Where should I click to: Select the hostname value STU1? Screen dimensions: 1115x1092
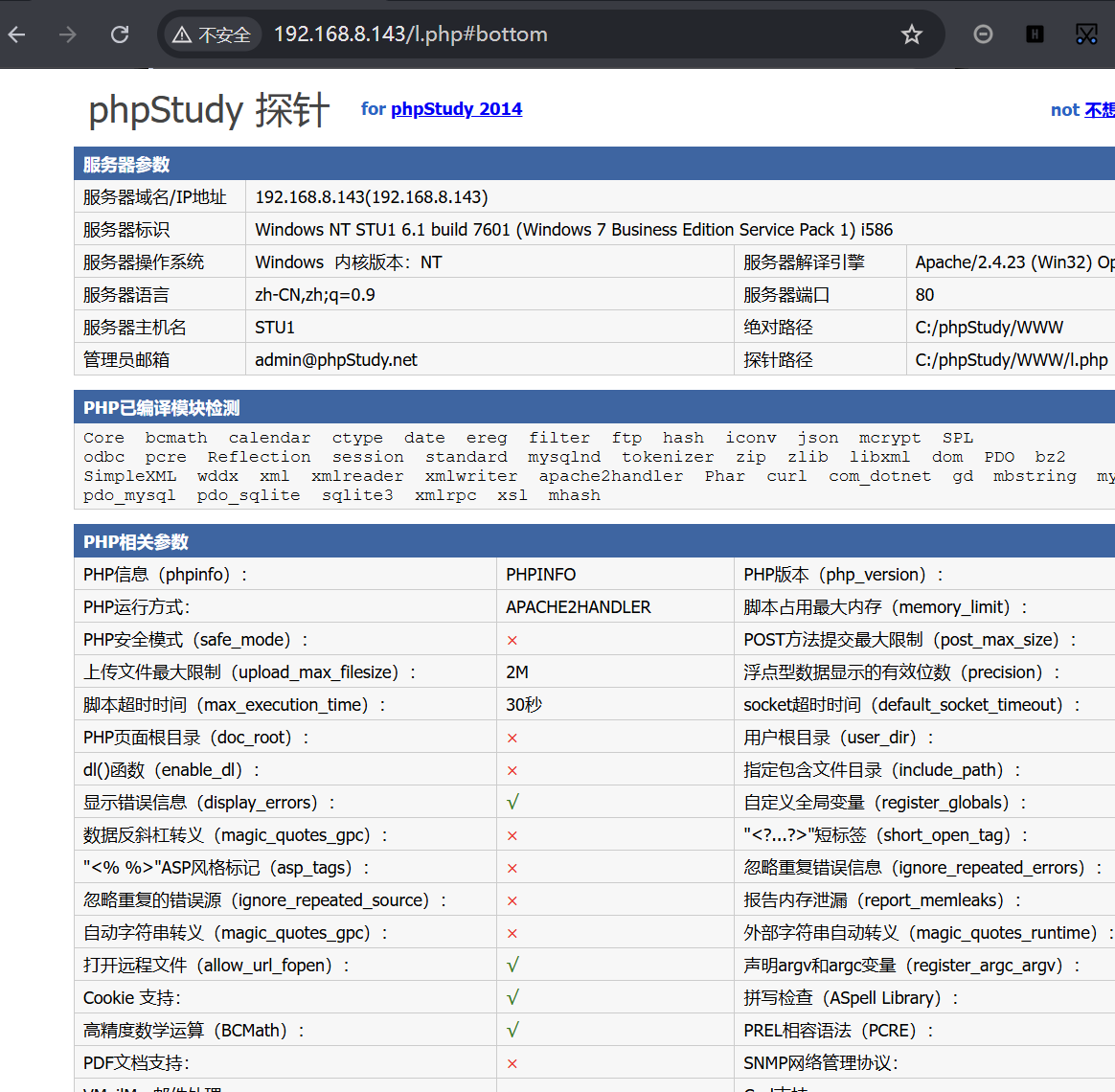(x=275, y=328)
